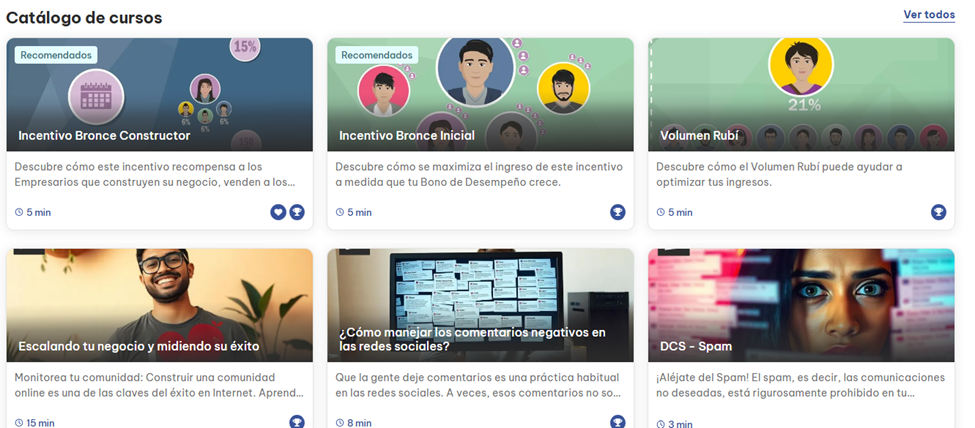Viewport: 975px width, 428px height.
Task: Click trophy icon on Escalando tu negocio card
Action: [297, 421]
